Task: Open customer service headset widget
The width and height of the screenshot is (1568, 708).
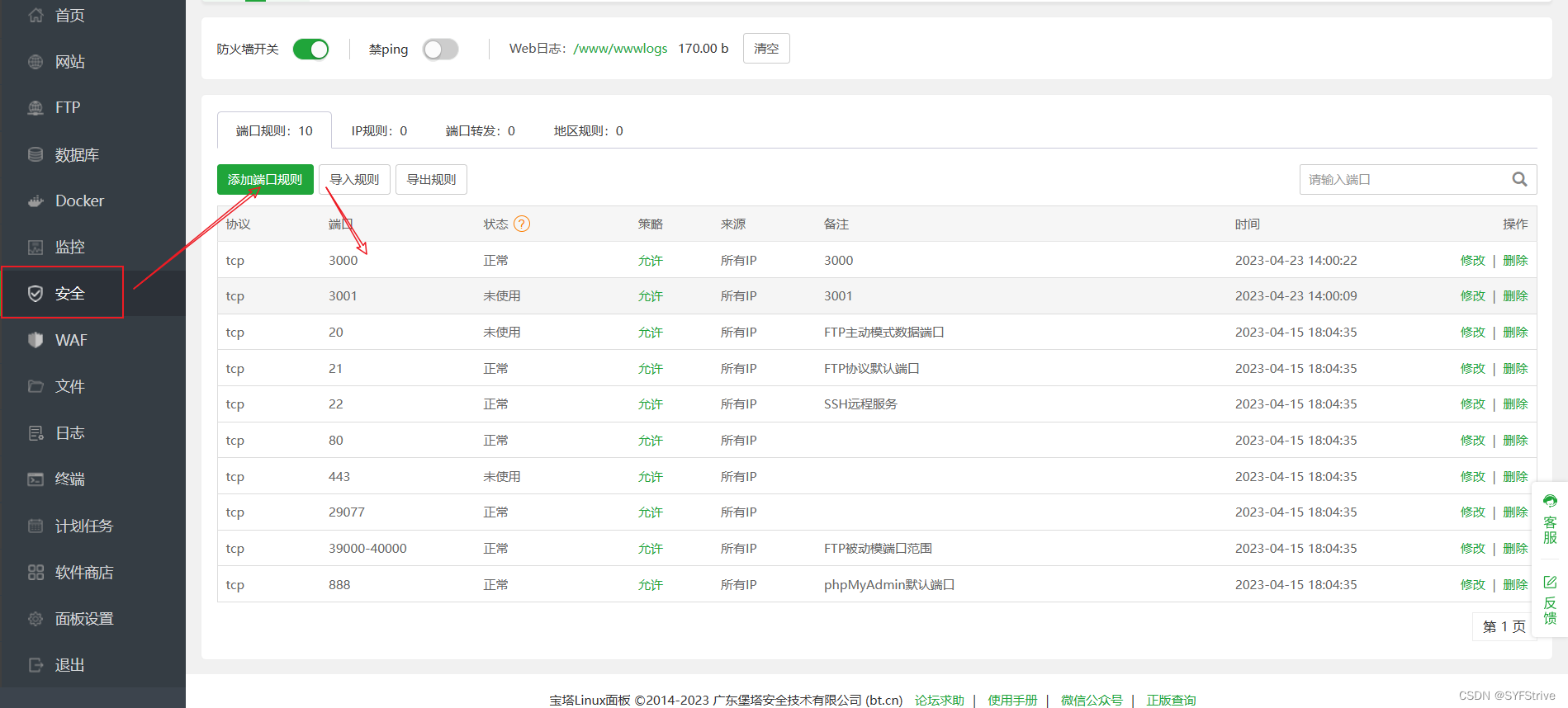Action: pyautogui.click(x=1550, y=520)
